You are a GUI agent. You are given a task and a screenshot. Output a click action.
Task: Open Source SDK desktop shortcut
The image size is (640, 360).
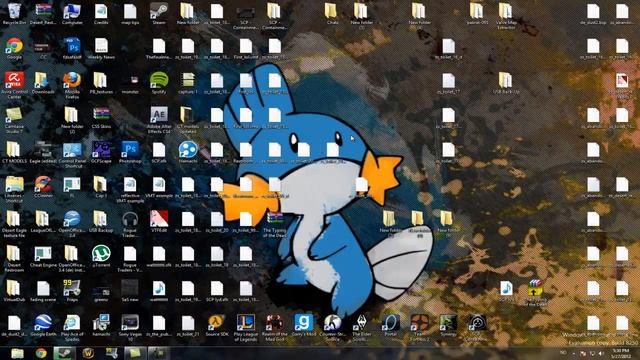click(217, 326)
